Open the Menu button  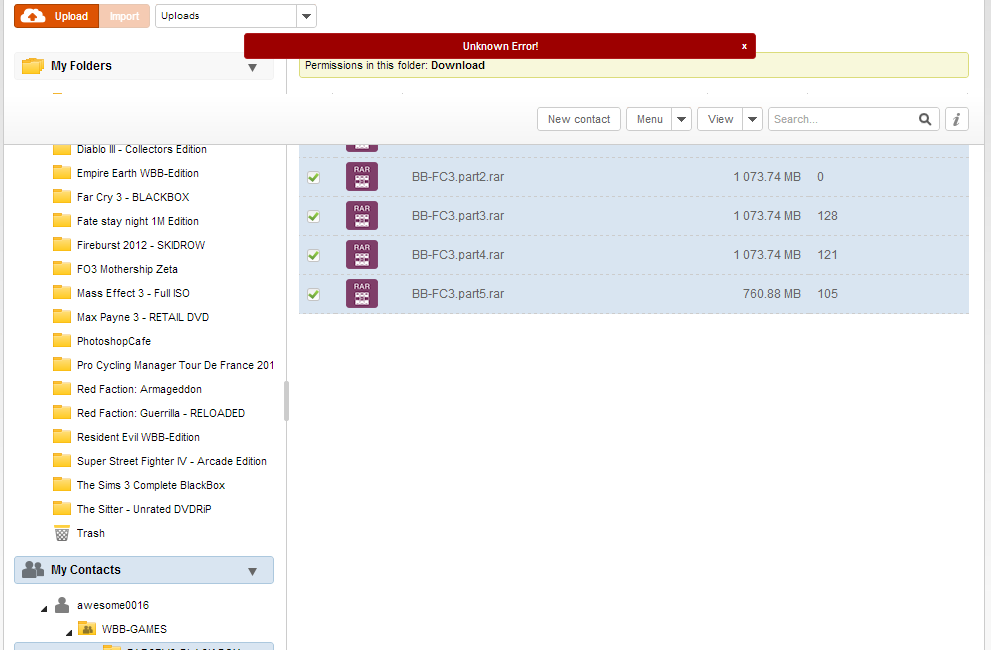pyautogui.click(x=649, y=119)
